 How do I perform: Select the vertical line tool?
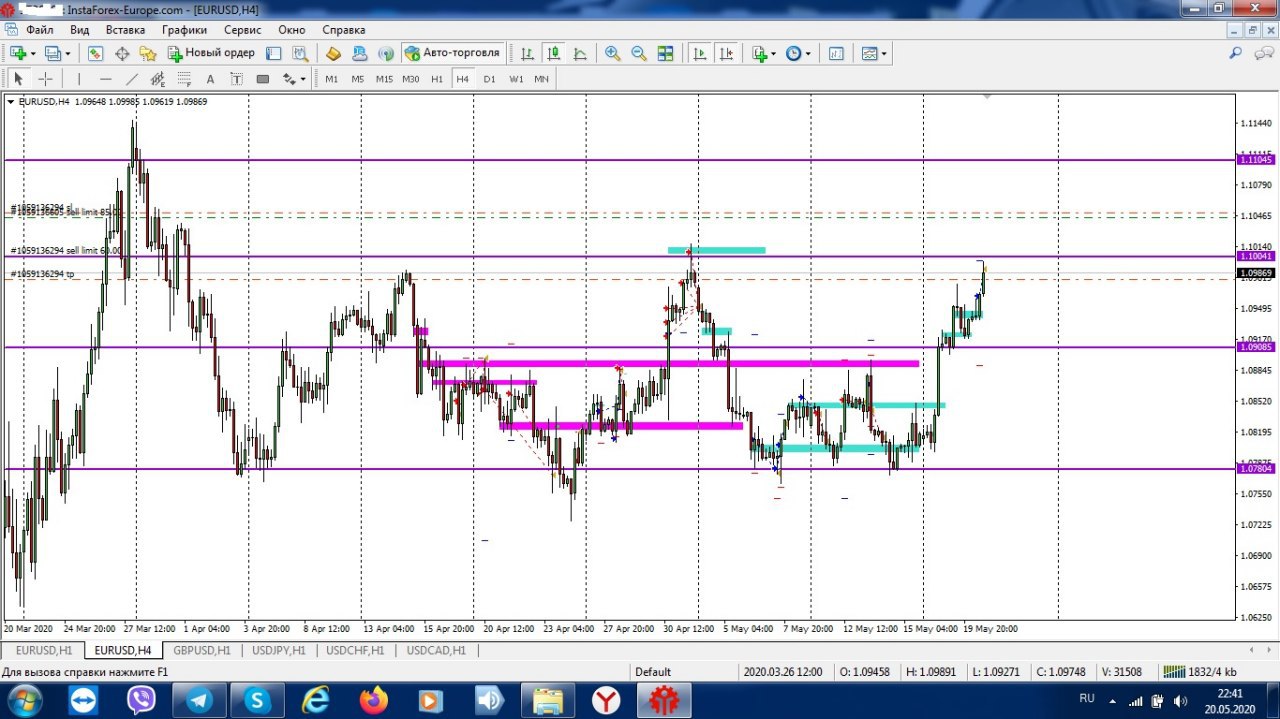(x=79, y=79)
